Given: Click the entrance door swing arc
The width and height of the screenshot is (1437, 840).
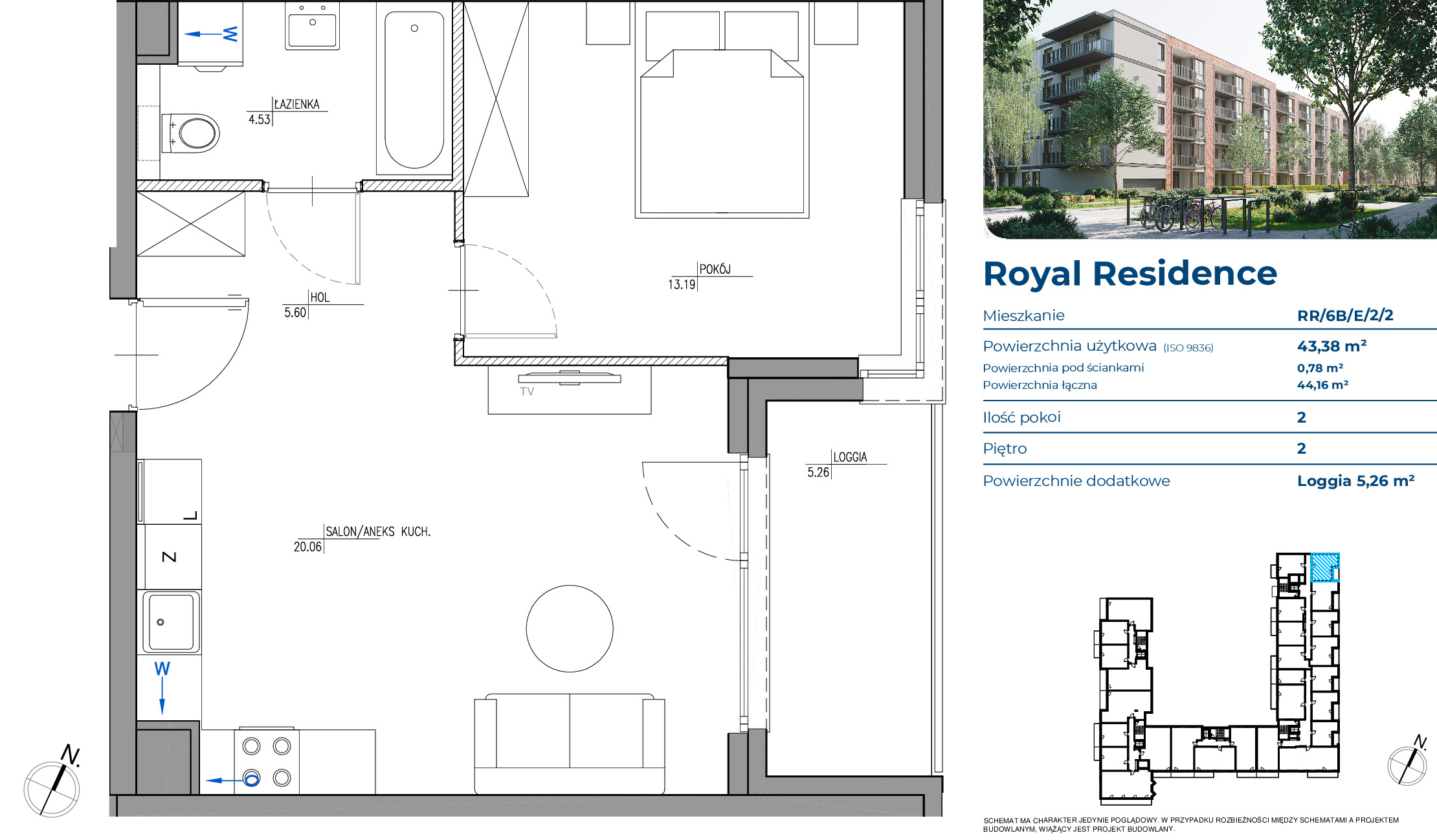Looking at the screenshot, I should pyautogui.click(x=193, y=354).
